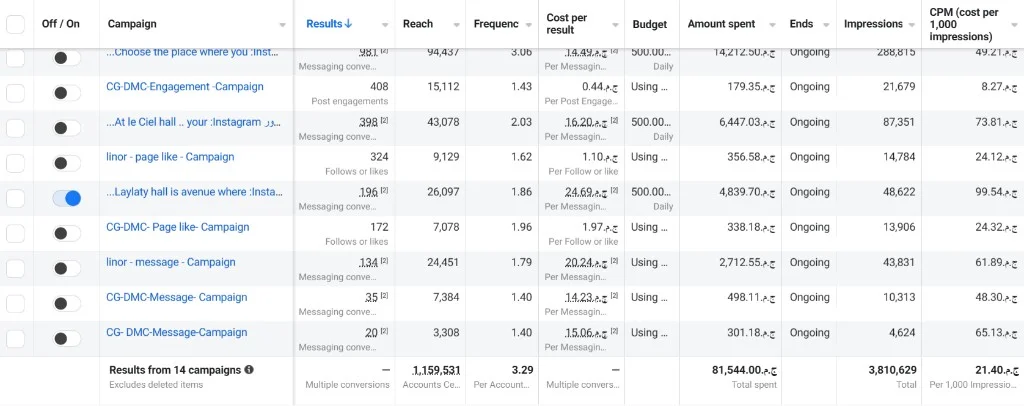Click the Results sort arrow icon
Screen dimensions: 1024x406
(x=349, y=23)
